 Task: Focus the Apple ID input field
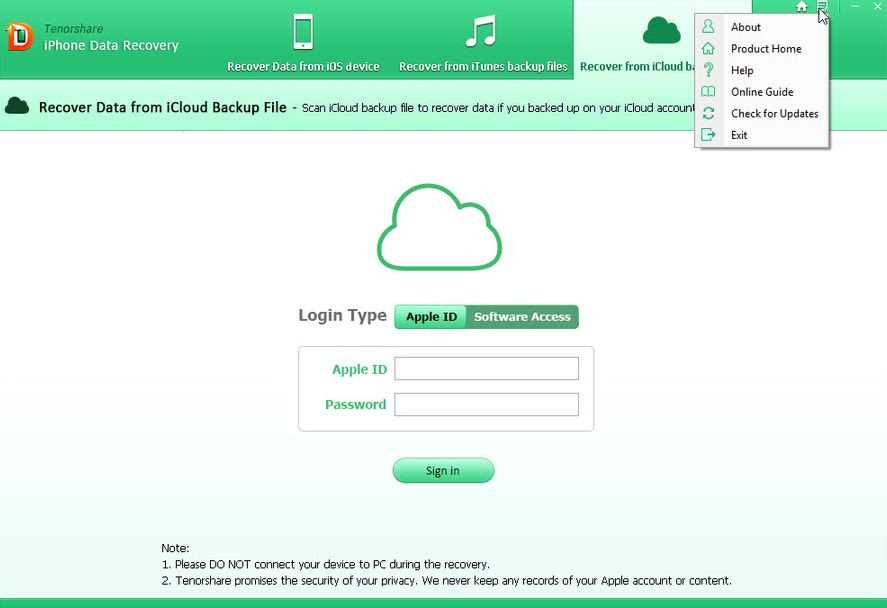coord(486,369)
